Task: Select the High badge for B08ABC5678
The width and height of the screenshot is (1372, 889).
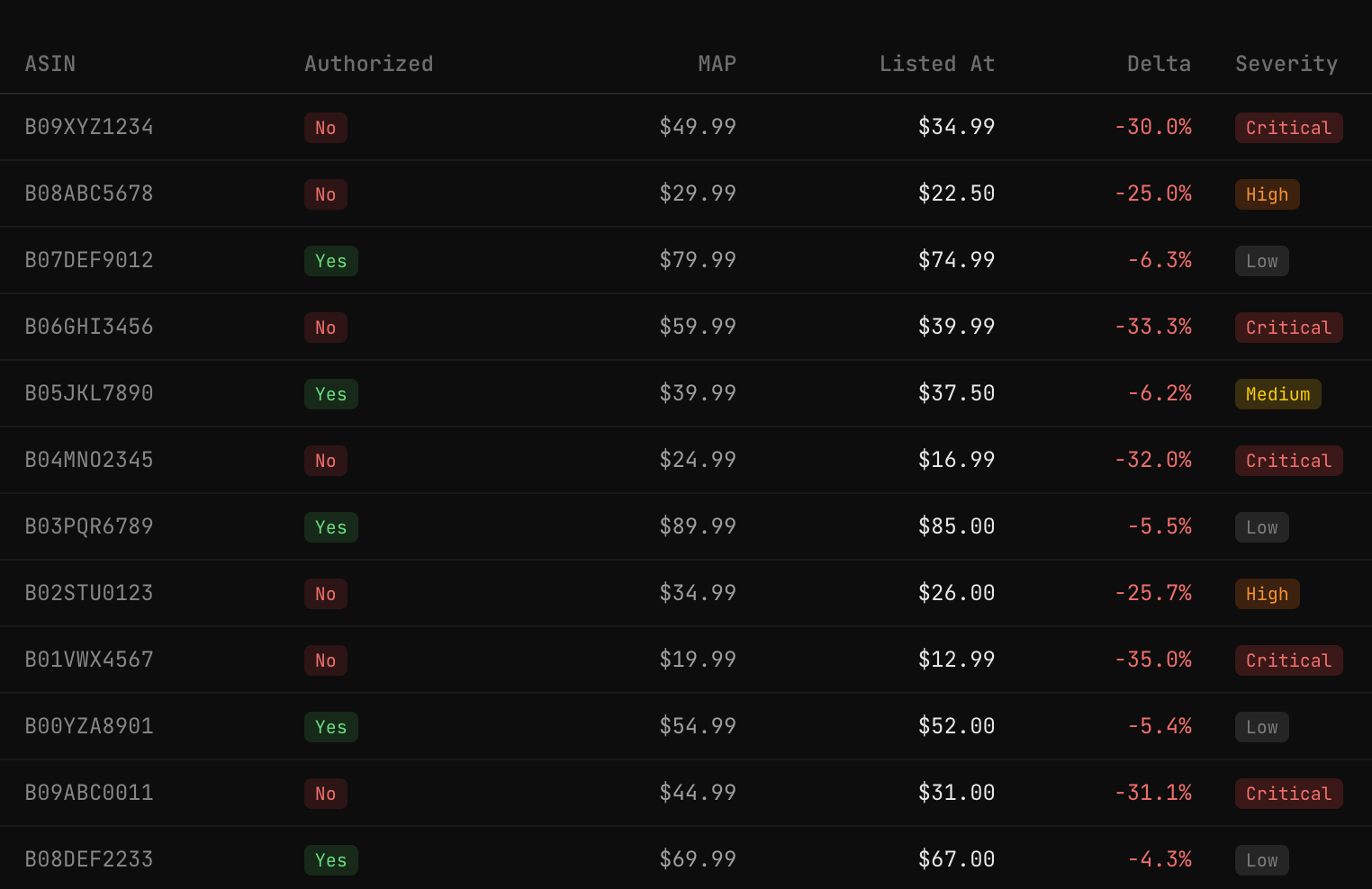Action: (1267, 194)
